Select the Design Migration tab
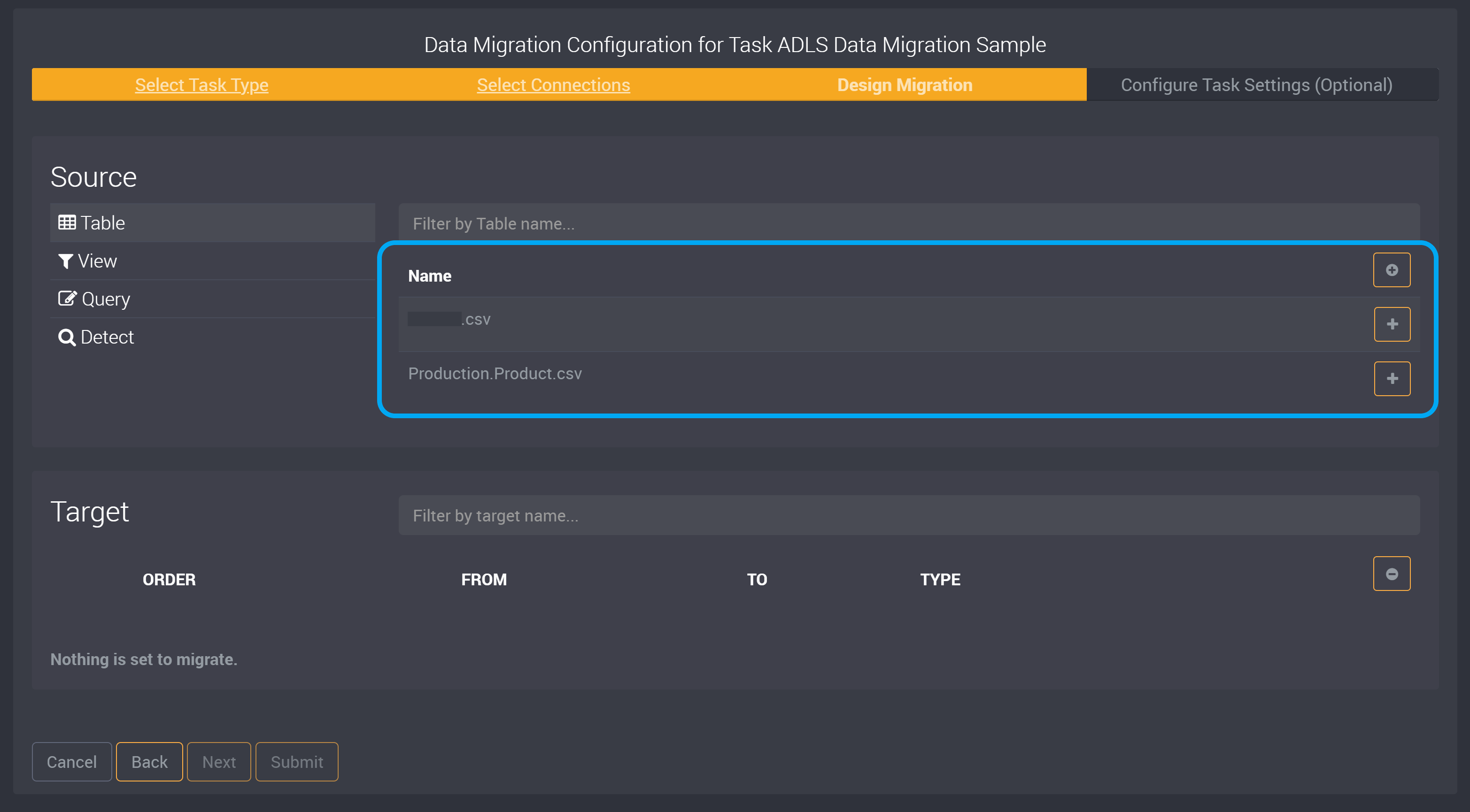The width and height of the screenshot is (1470, 812). pos(904,84)
